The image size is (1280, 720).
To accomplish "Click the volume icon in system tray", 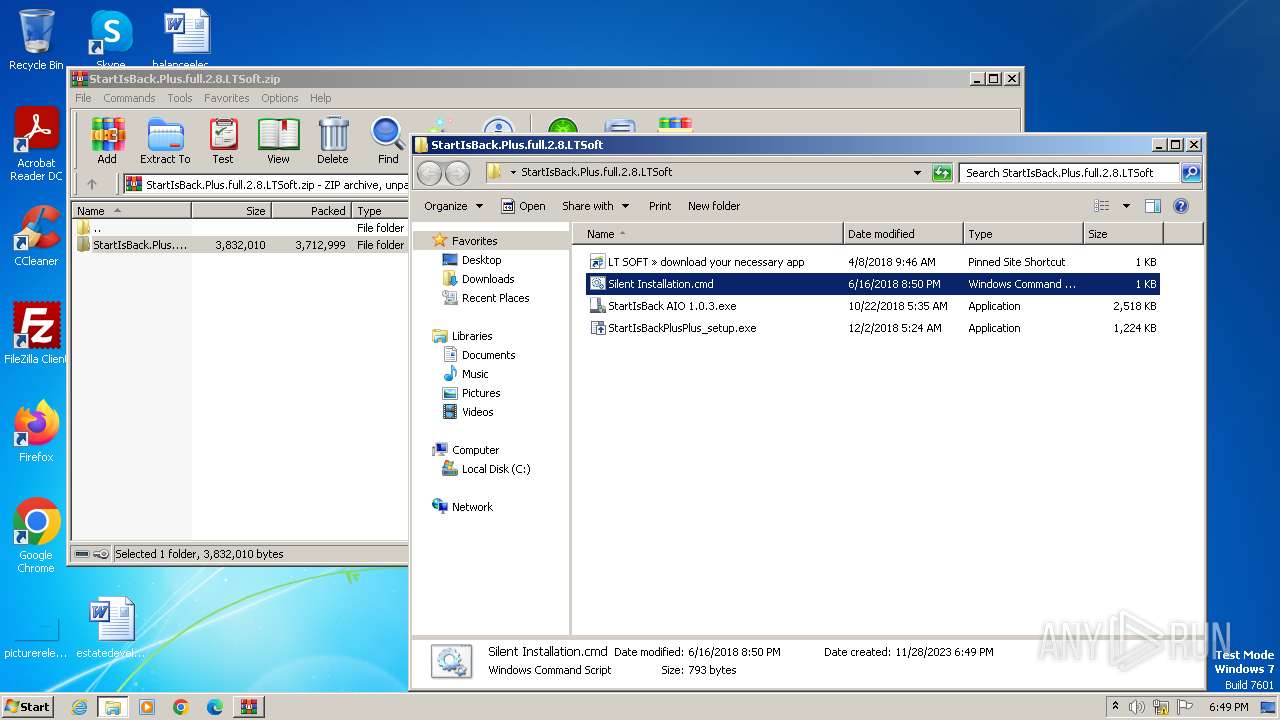I will [1137, 707].
